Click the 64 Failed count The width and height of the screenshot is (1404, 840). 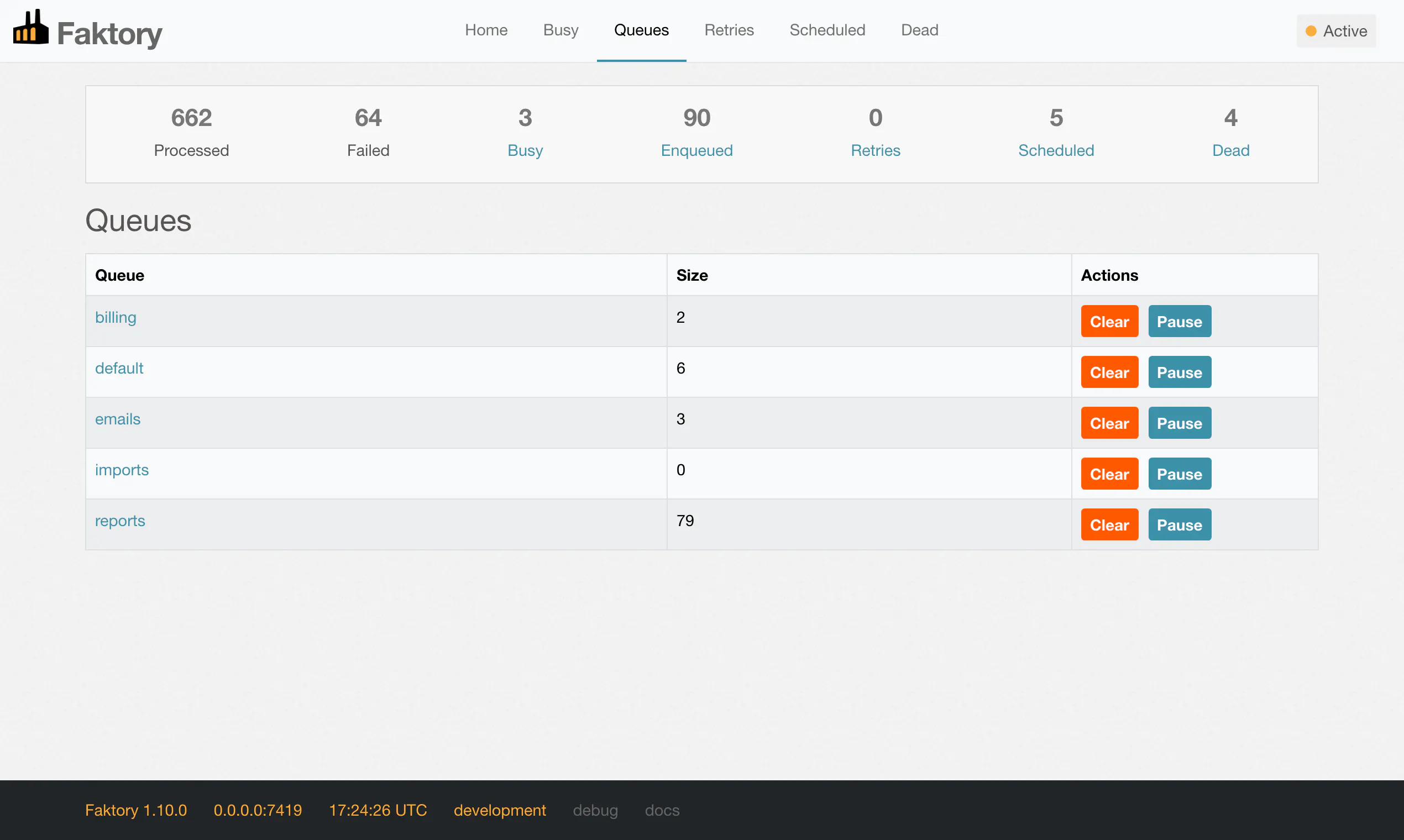point(368,118)
